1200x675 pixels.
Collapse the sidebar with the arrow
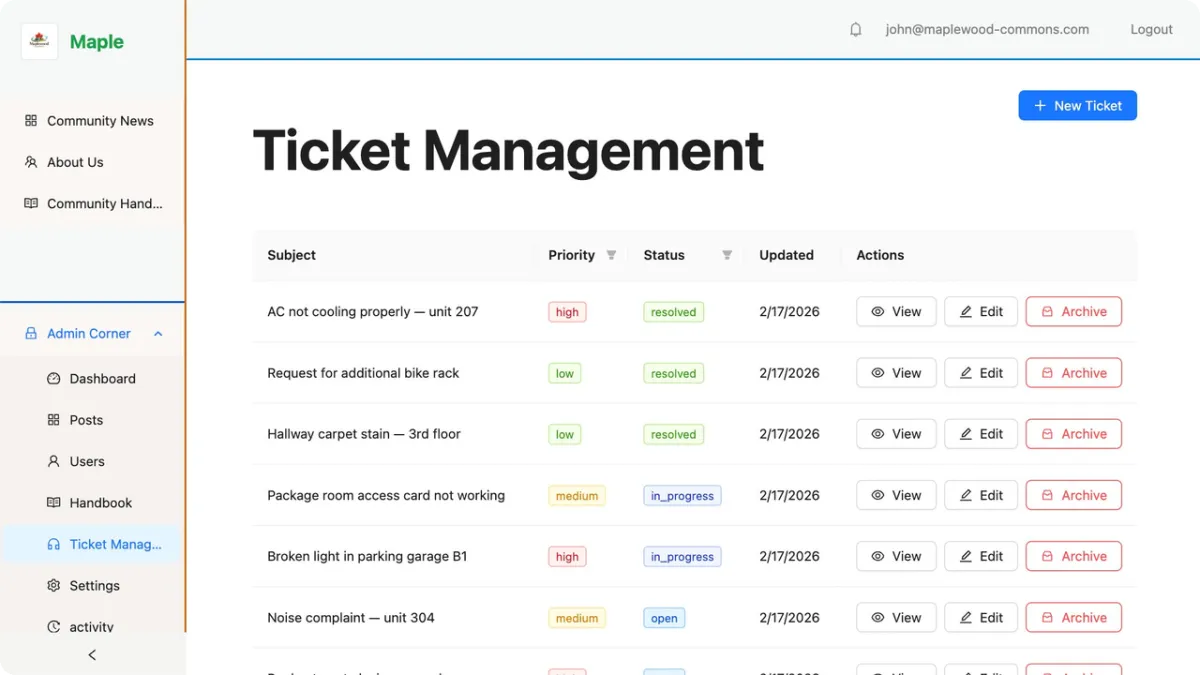92,655
